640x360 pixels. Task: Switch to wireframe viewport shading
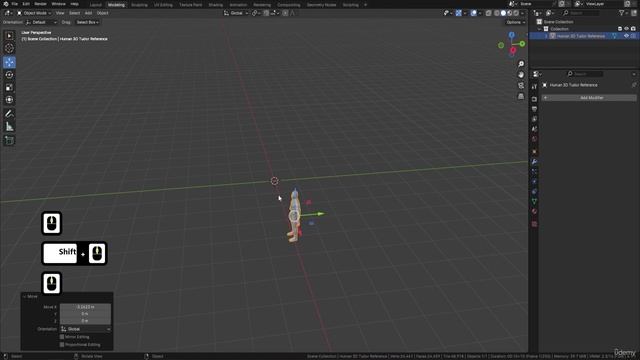[x=497, y=13]
